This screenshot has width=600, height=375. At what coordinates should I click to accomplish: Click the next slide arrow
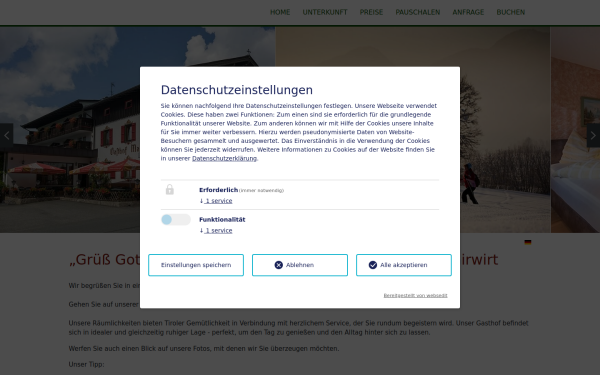pyautogui.click(x=593, y=135)
